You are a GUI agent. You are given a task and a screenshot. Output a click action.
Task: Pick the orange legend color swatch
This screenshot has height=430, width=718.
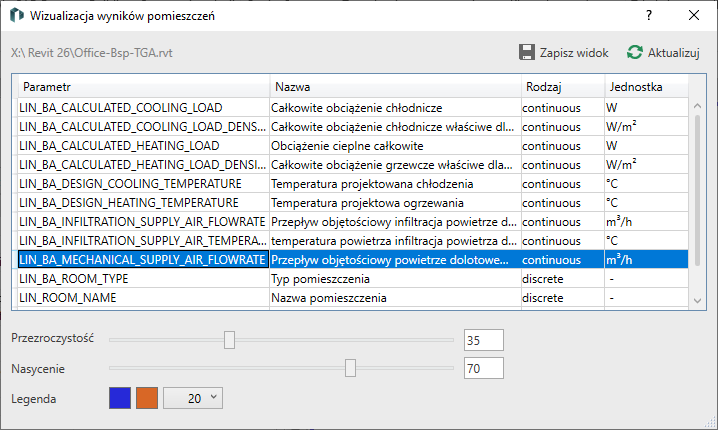pos(147,398)
